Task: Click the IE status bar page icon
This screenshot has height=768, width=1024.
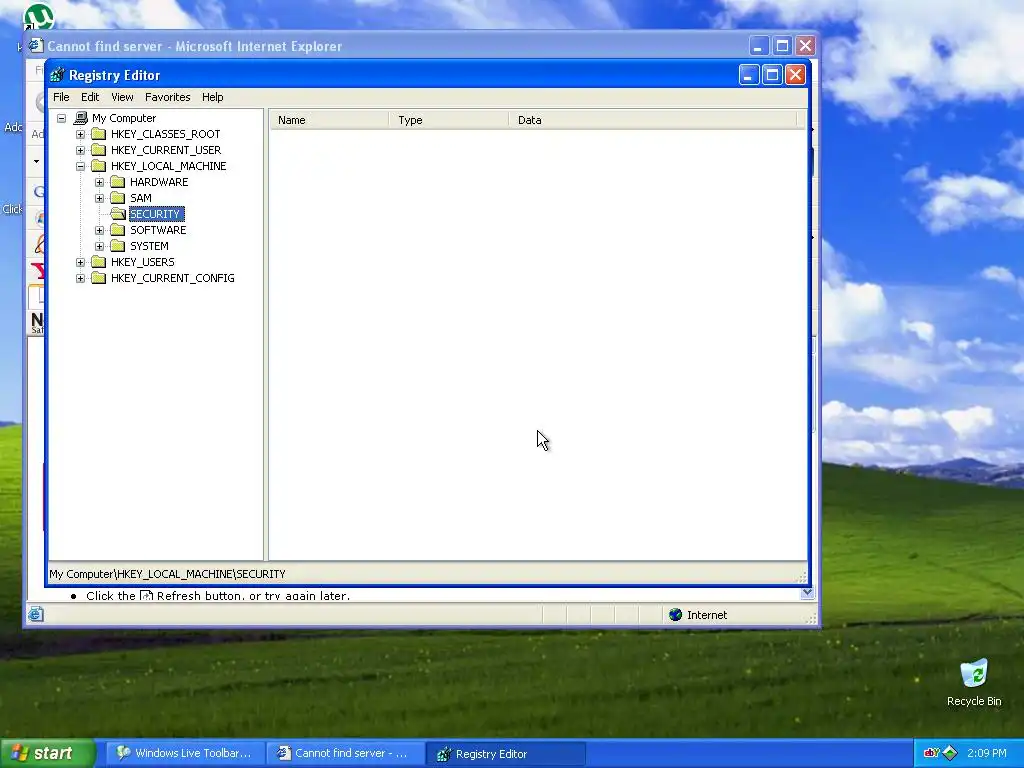Action: click(x=36, y=614)
